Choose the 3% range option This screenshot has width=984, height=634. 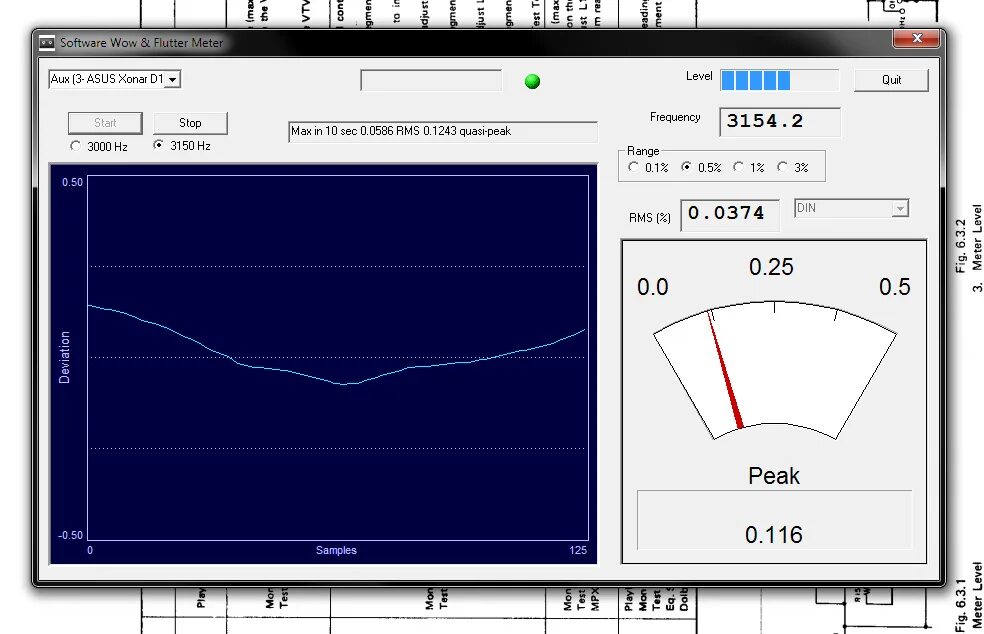click(x=782, y=167)
